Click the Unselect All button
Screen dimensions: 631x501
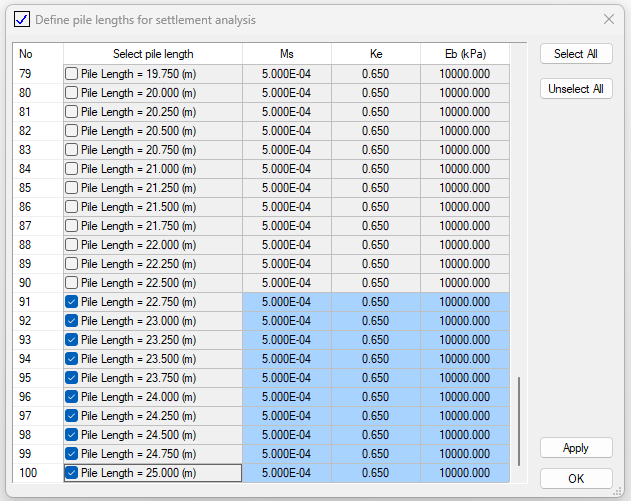pos(576,89)
